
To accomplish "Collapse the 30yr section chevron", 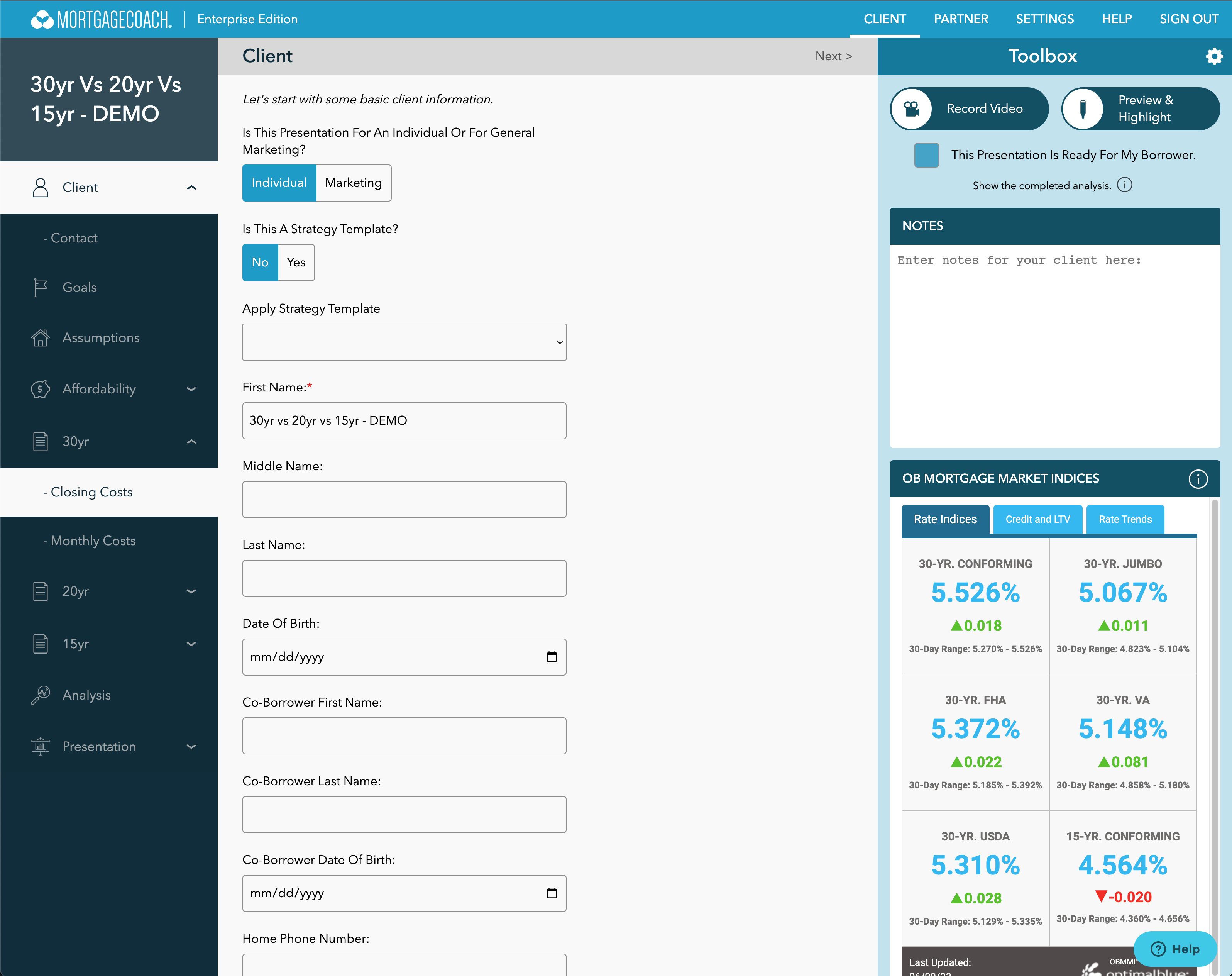I will (x=192, y=442).
